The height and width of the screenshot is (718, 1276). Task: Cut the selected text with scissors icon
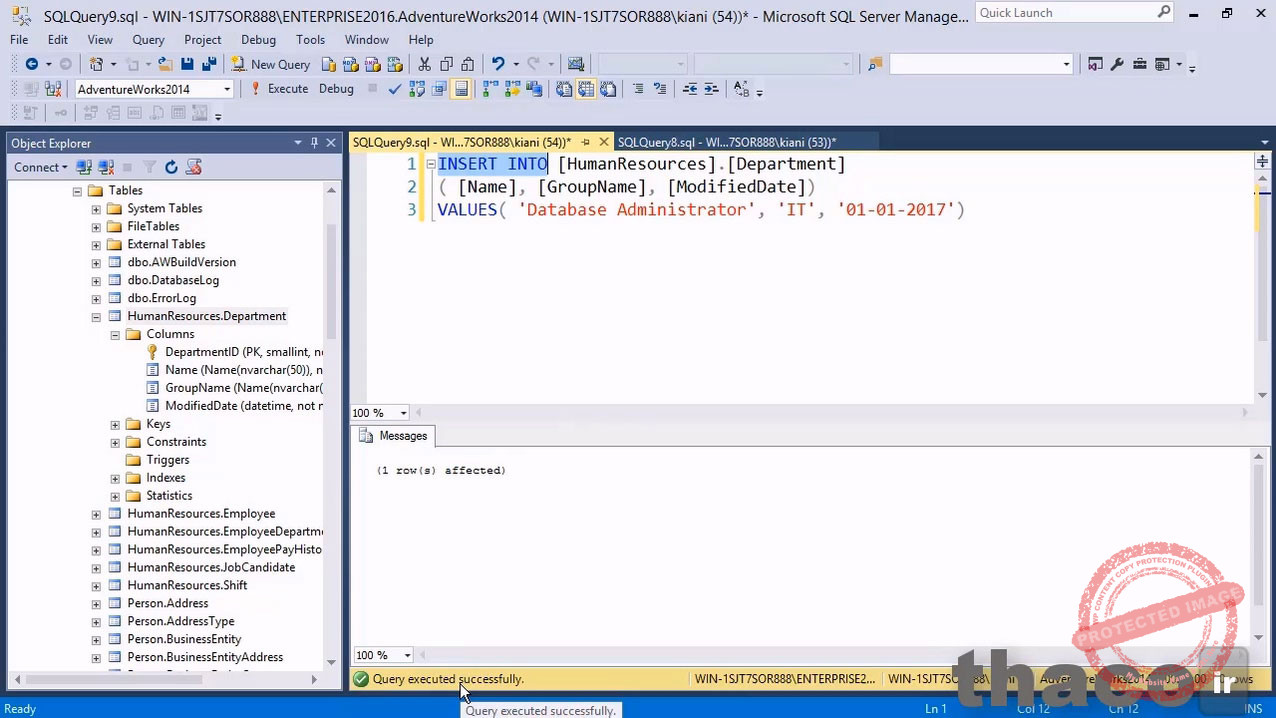424,64
